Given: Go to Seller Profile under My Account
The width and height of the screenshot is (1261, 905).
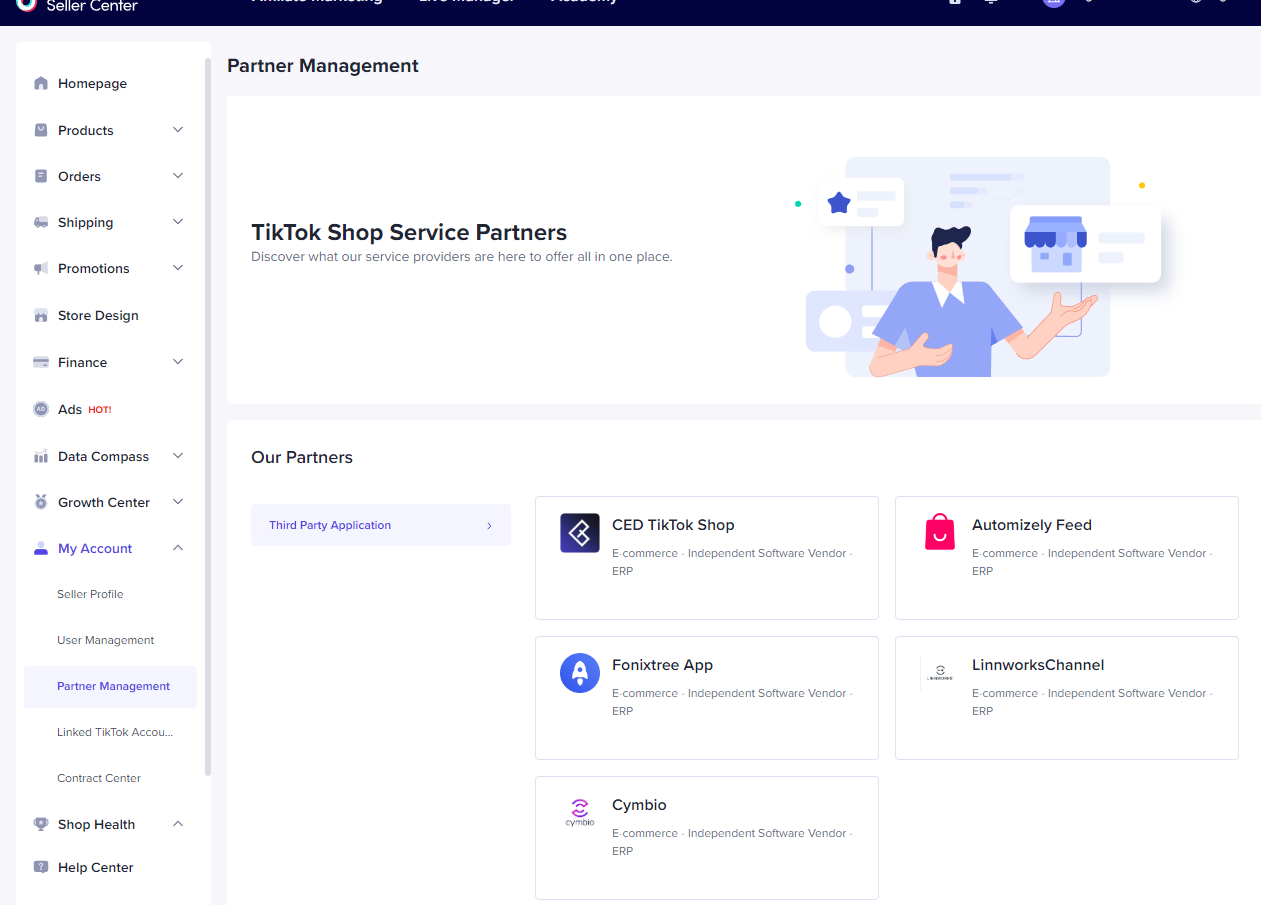Looking at the screenshot, I should point(90,594).
